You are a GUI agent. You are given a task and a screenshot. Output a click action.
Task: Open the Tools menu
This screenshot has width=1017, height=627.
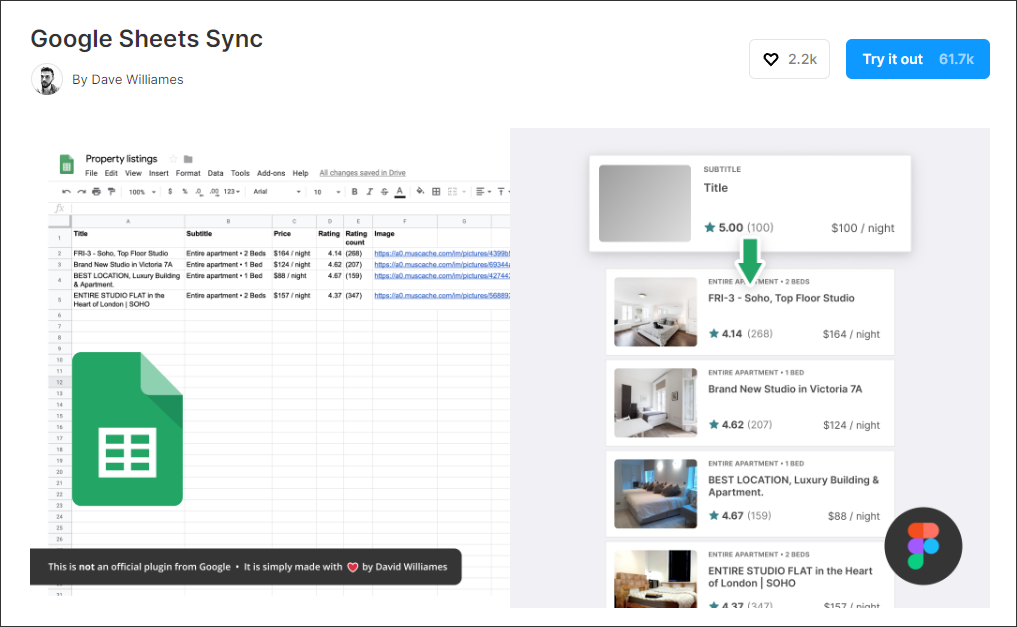[x=240, y=173]
